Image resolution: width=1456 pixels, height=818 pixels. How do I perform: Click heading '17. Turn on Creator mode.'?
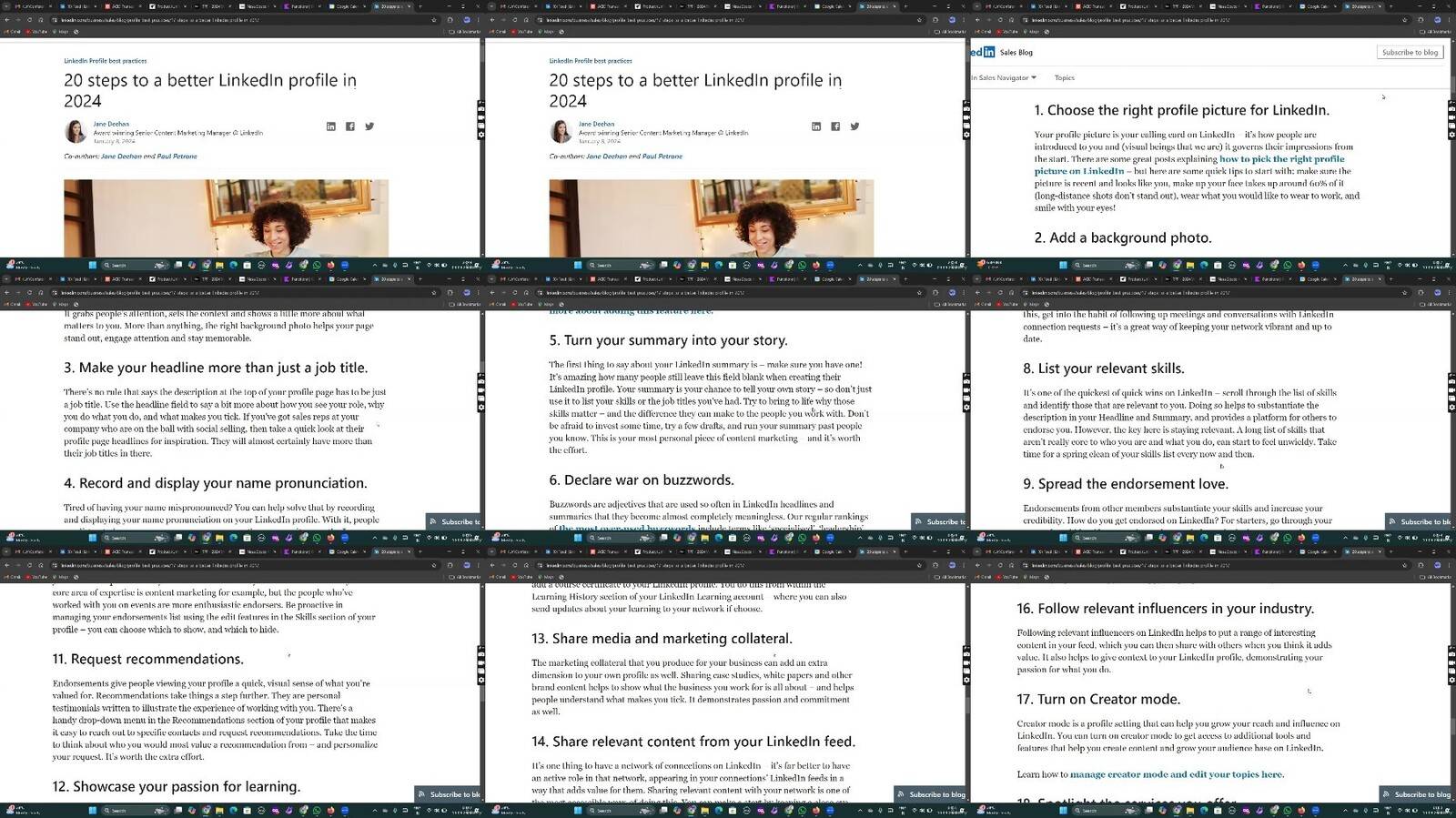1097,699
